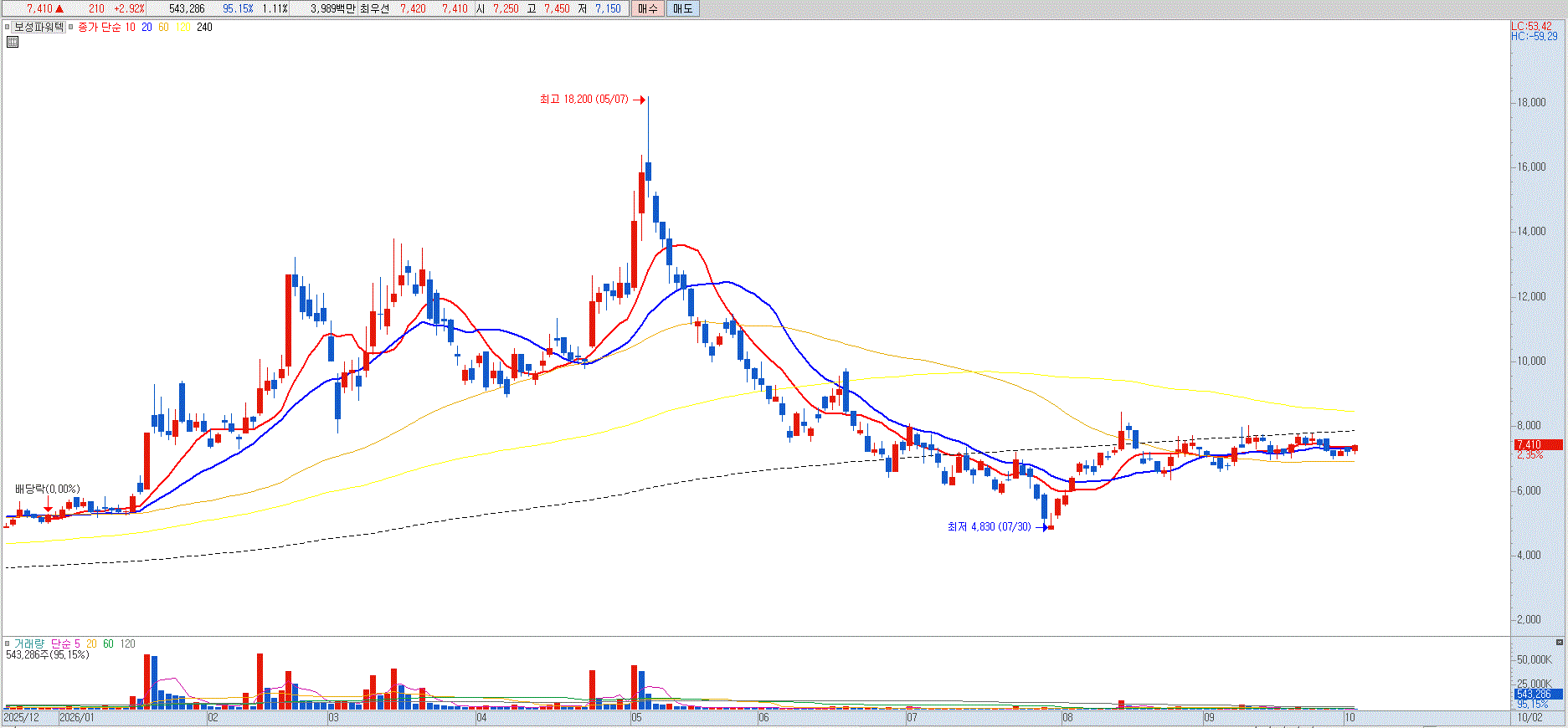Click the 18,000 price axis label
Viewport: 1568px width, 728px height.
click(x=1531, y=102)
